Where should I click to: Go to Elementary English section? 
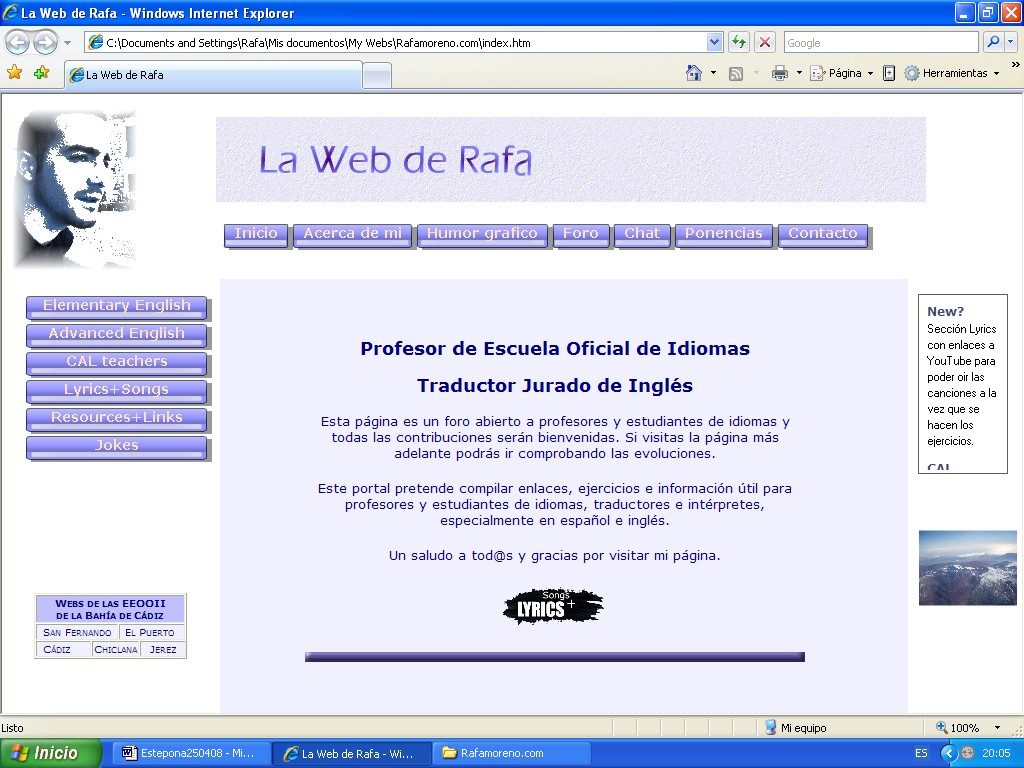[x=116, y=306]
